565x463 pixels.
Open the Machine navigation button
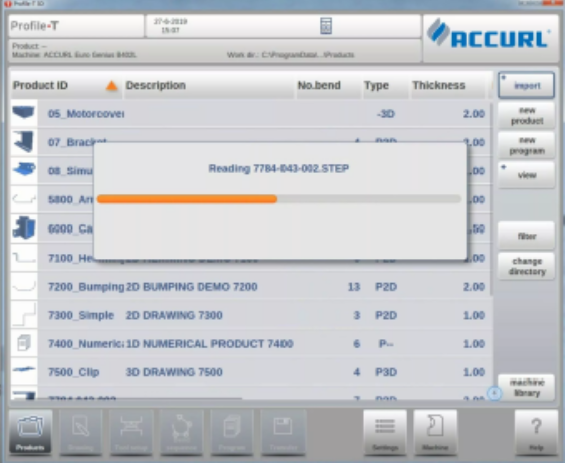point(435,432)
